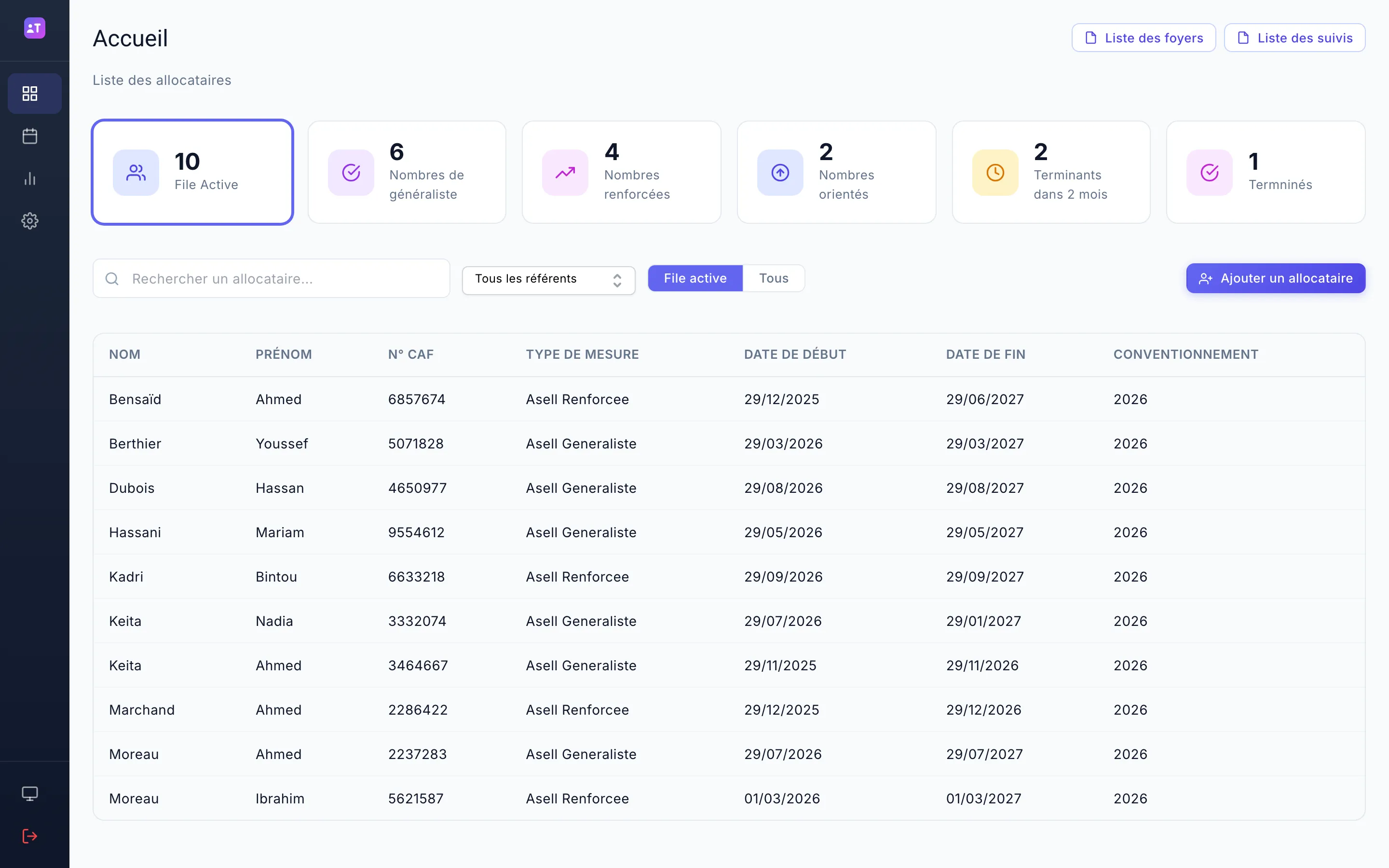Click the first name Ibrahim
This screenshot has height=868, width=1389.
point(280,799)
